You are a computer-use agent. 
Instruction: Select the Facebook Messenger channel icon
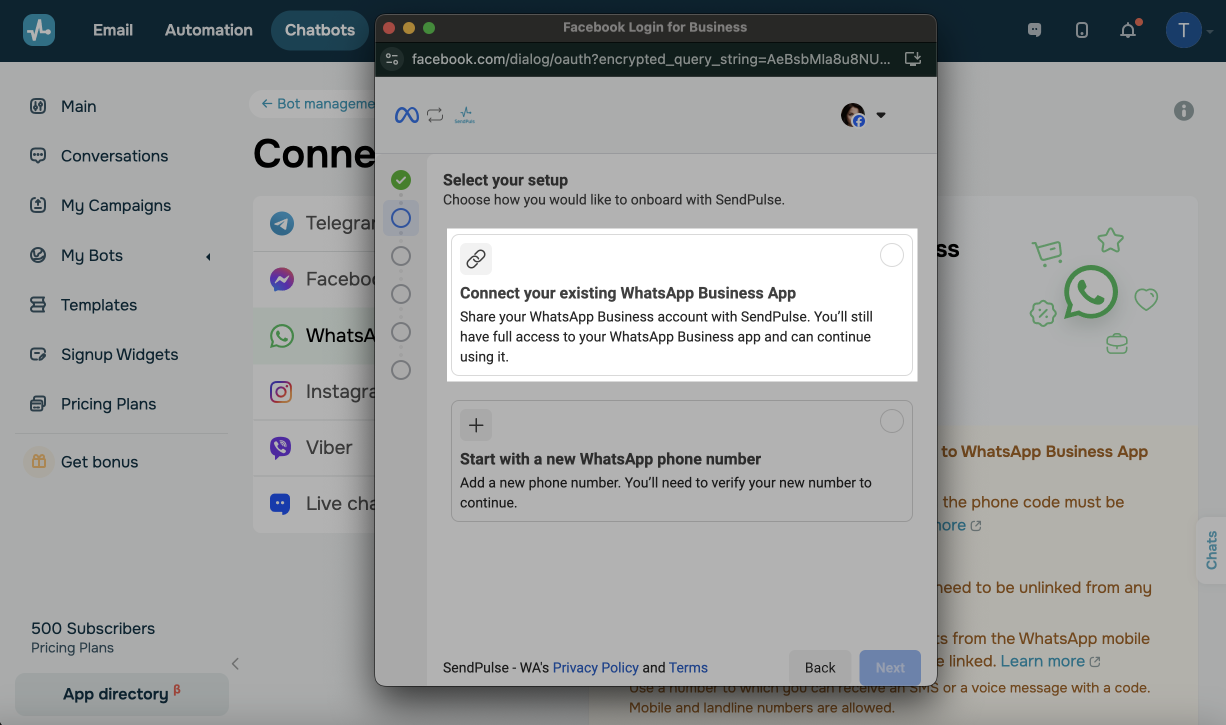pyautogui.click(x=282, y=279)
